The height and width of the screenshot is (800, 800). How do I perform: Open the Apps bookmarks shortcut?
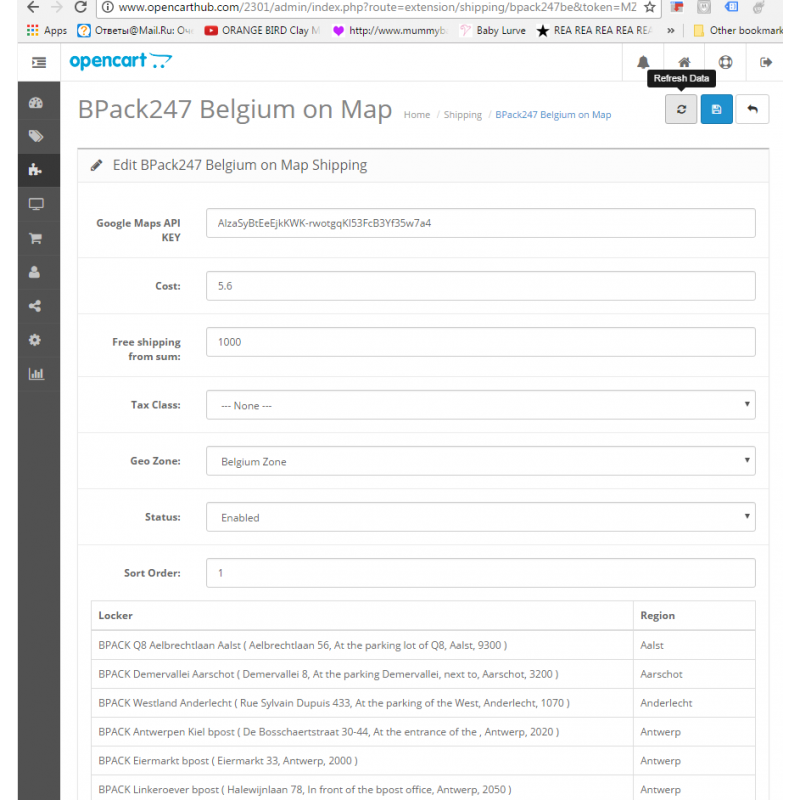(46, 31)
